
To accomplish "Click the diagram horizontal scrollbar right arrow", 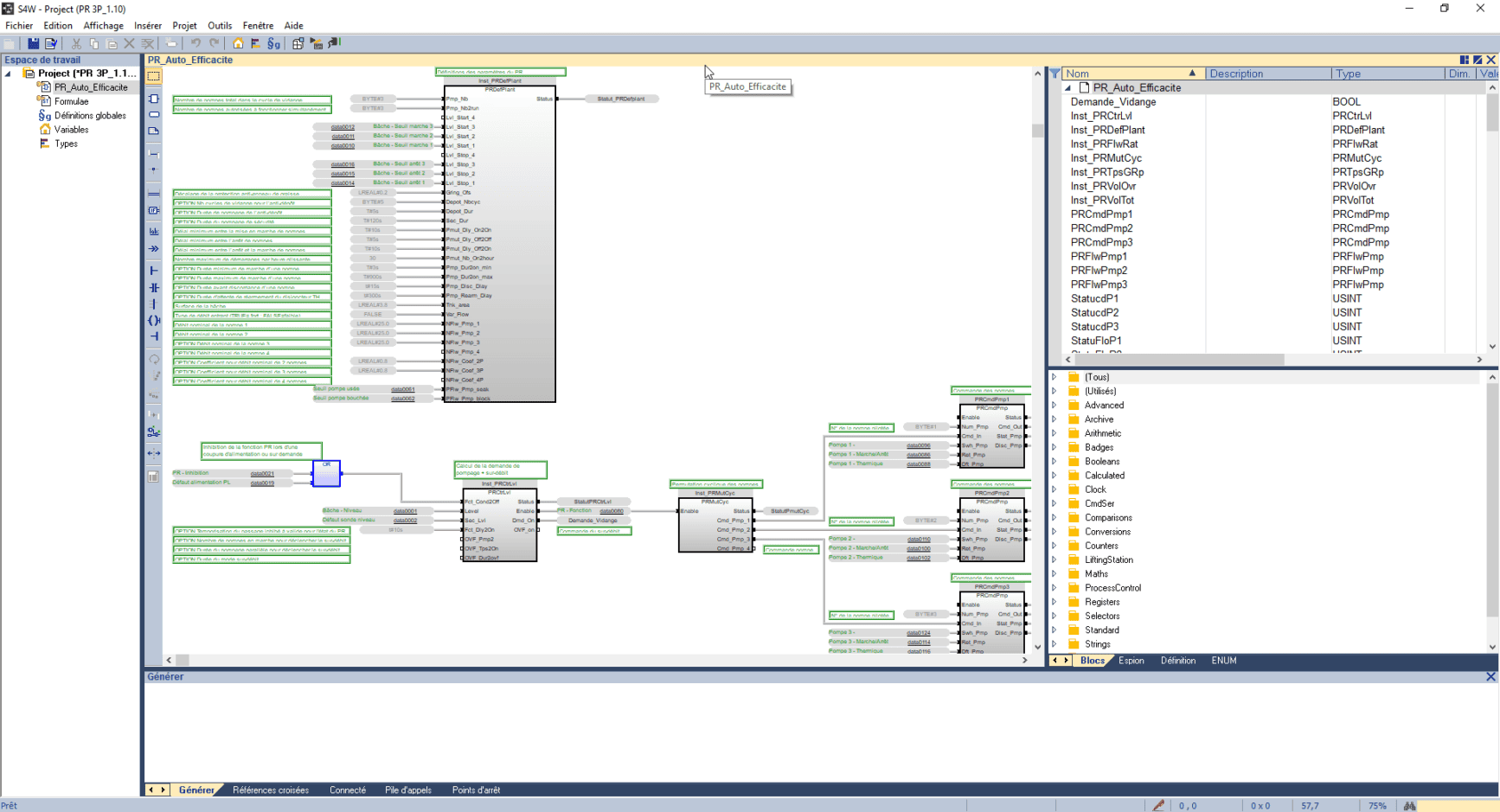I will click(1023, 659).
